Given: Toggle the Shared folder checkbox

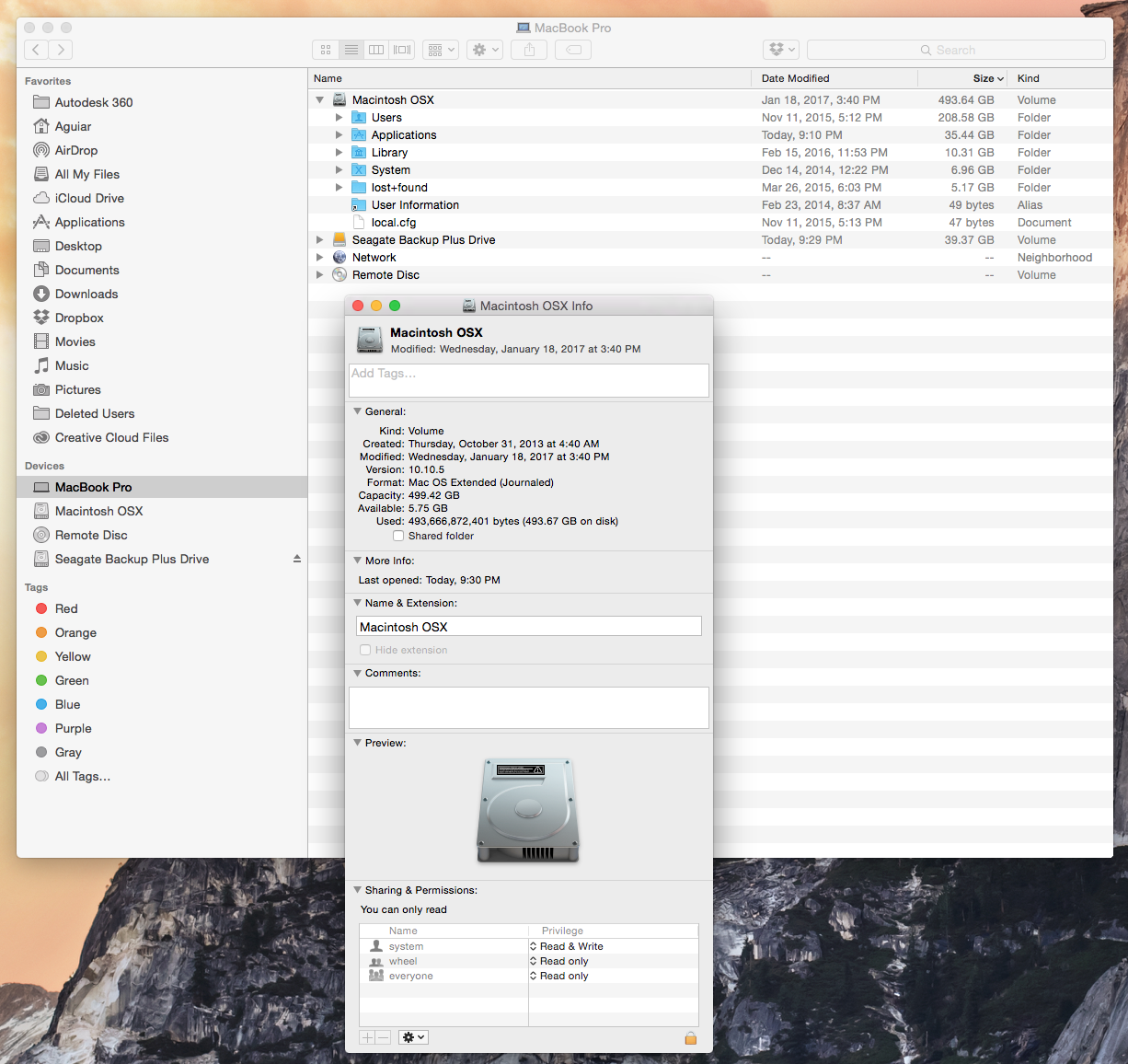Looking at the screenshot, I should [x=398, y=536].
